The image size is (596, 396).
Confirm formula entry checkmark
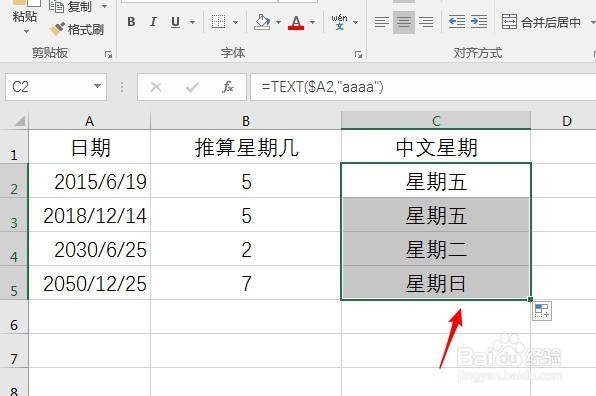coord(192,87)
